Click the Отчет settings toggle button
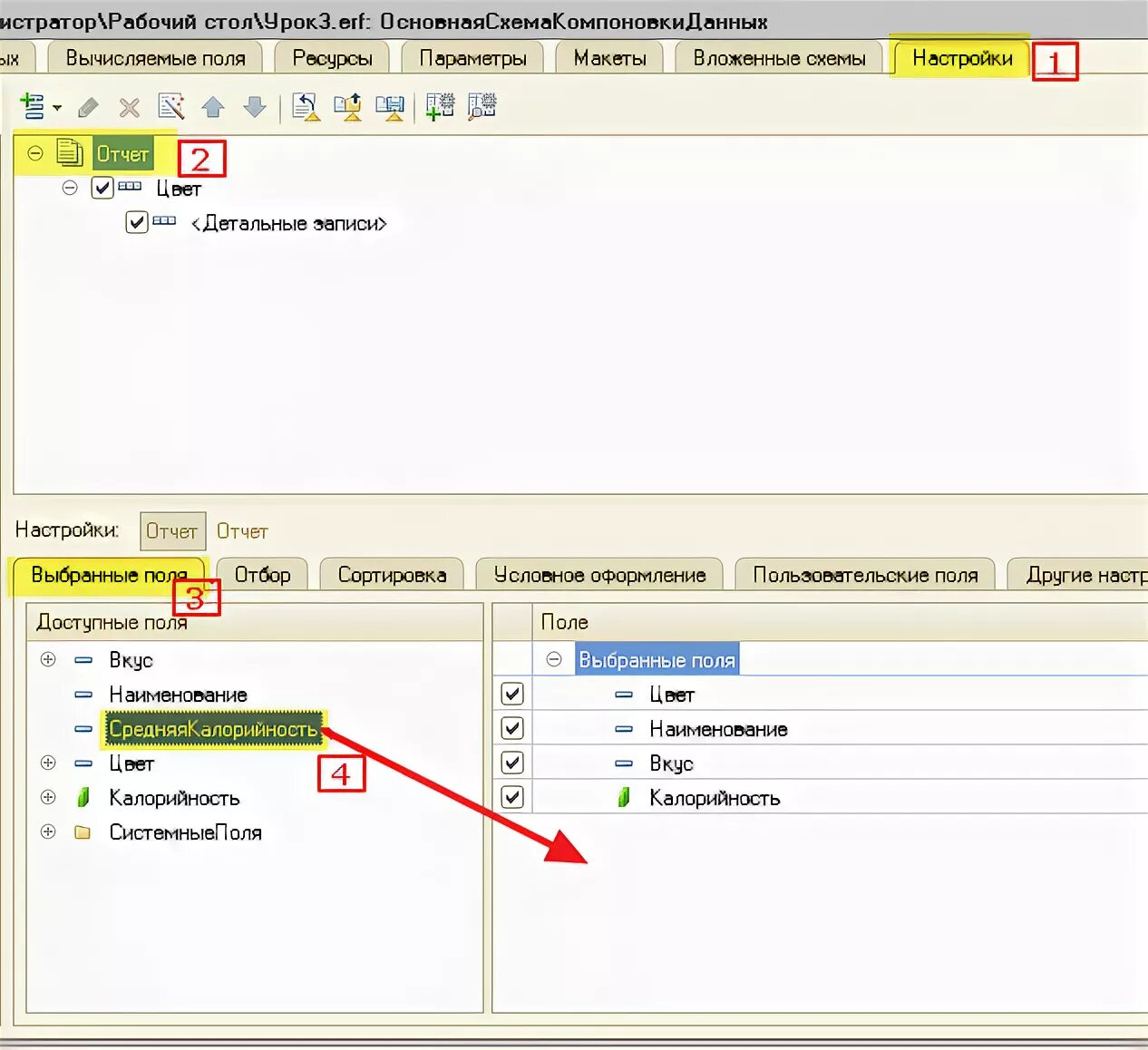Viewport: 1148px width, 1050px height. pyautogui.click(x=172, y=531)
